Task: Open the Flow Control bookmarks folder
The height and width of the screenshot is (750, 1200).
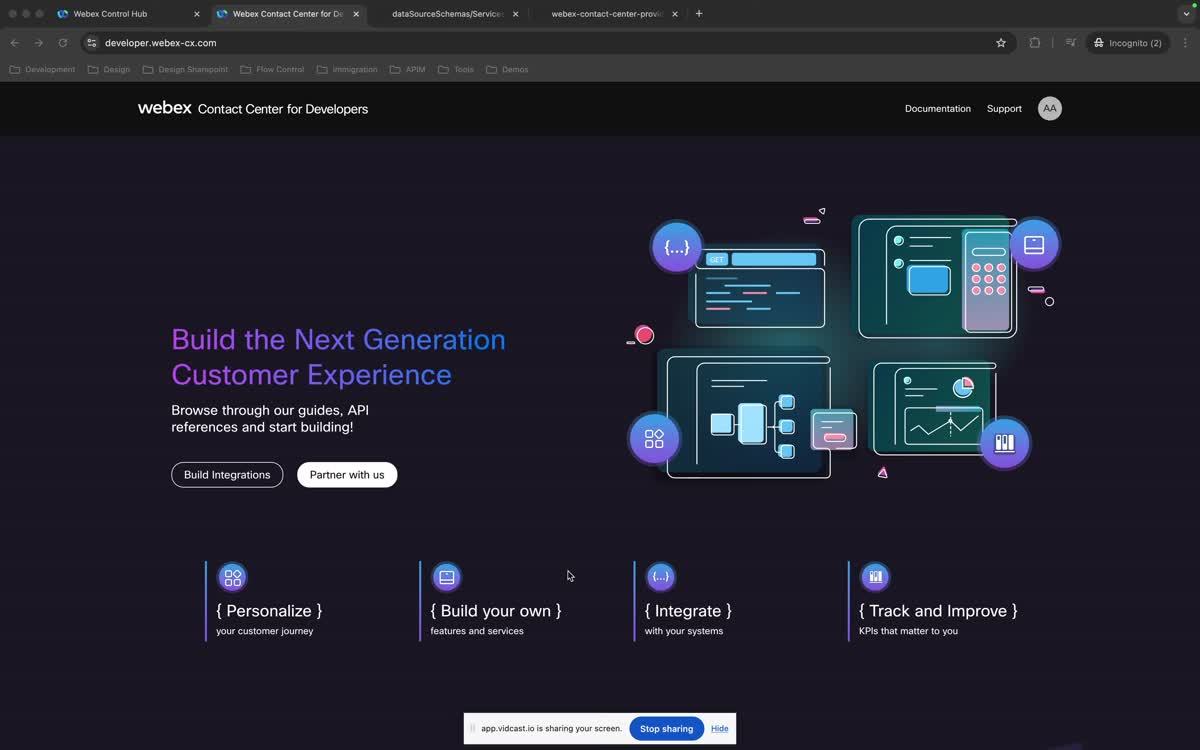Action: (272, 70)
